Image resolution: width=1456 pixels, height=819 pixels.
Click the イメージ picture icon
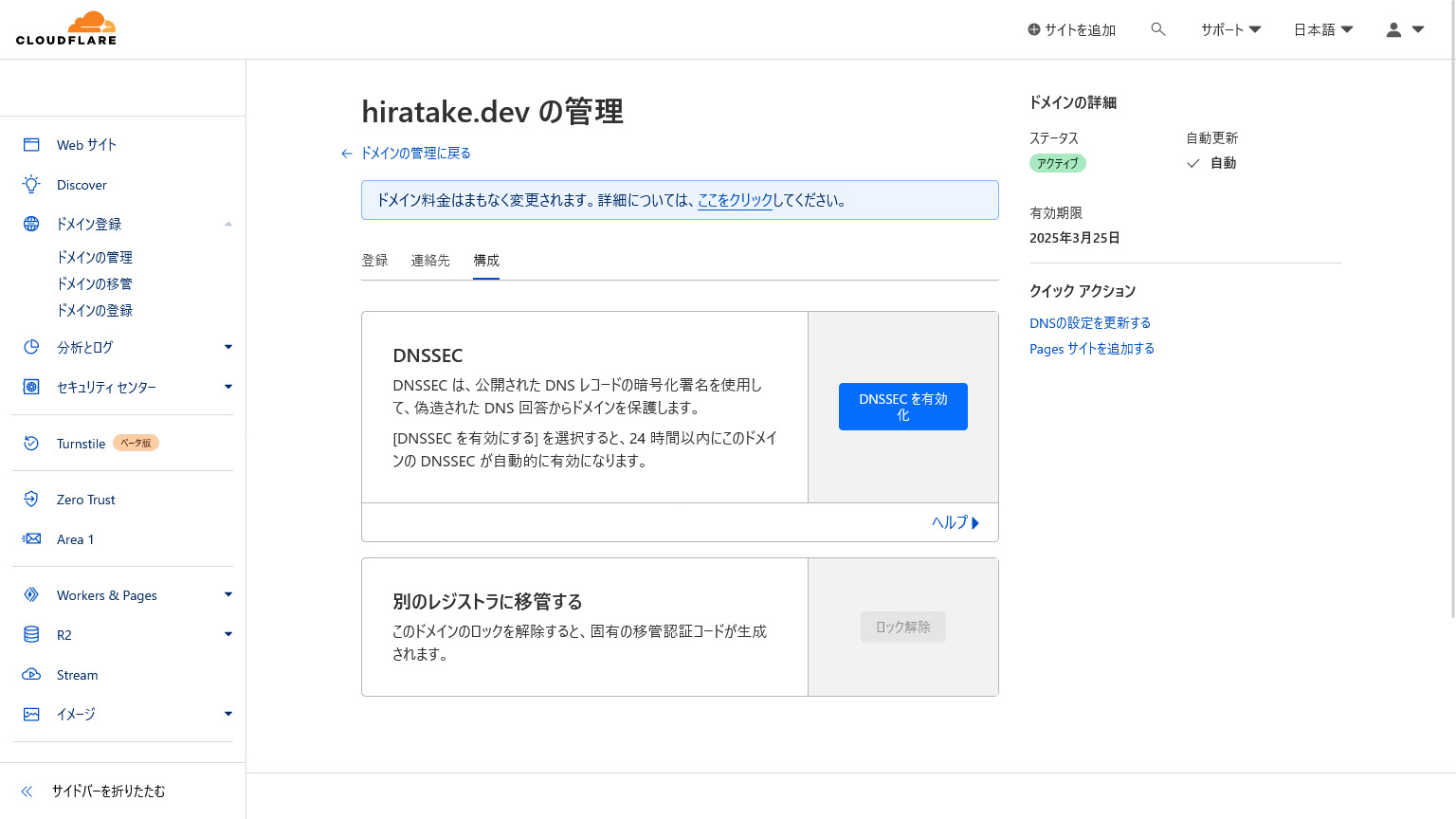pos(31,714)
